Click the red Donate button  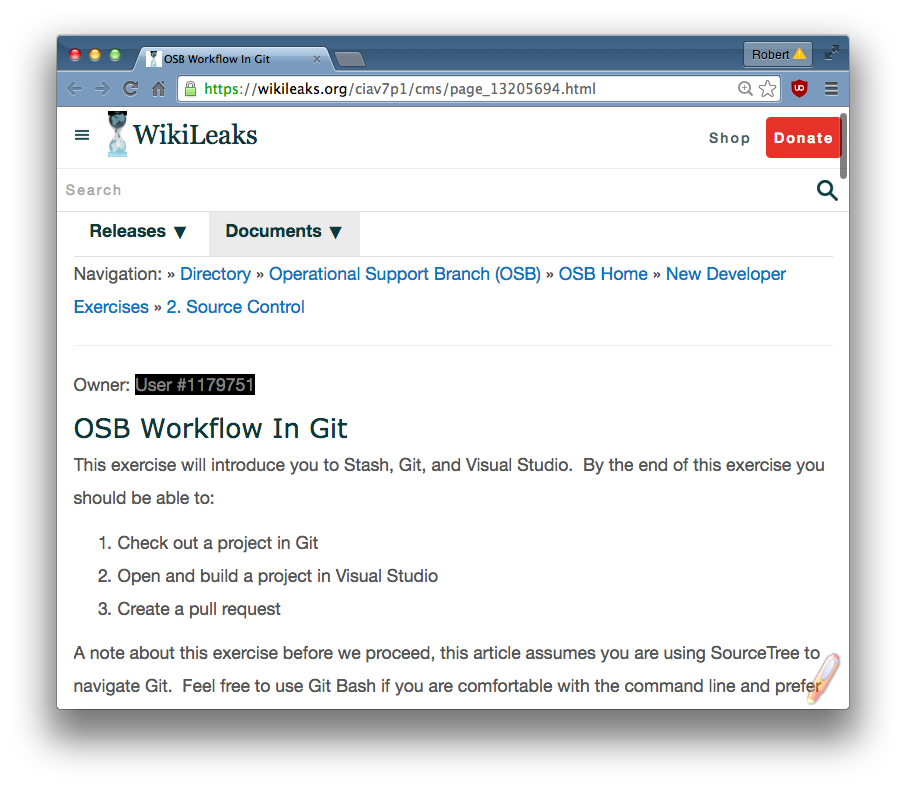point(803,137)
